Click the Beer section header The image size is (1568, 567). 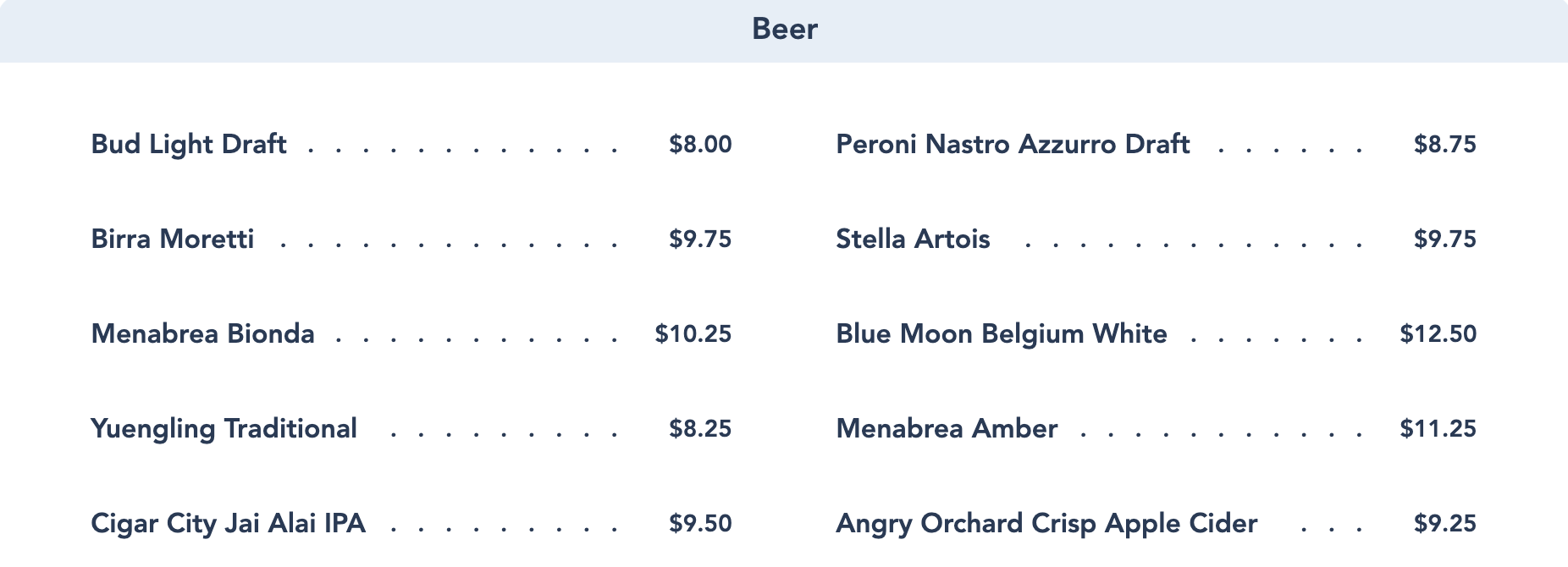click(784, 30)
